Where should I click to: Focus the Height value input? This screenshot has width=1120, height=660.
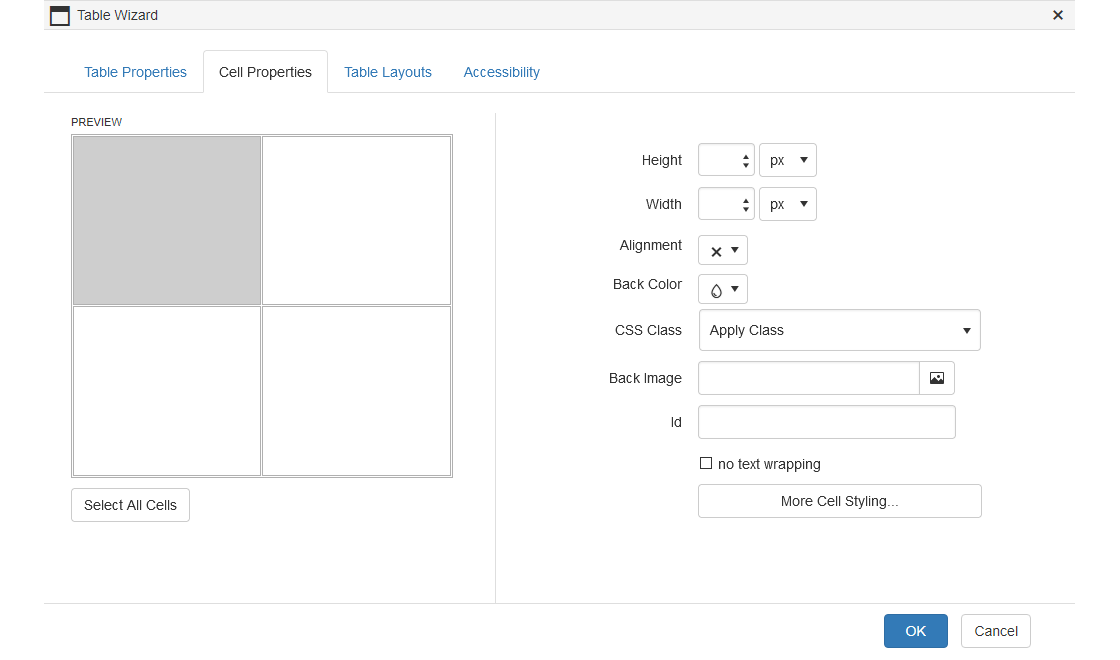(x=719, y=160)
